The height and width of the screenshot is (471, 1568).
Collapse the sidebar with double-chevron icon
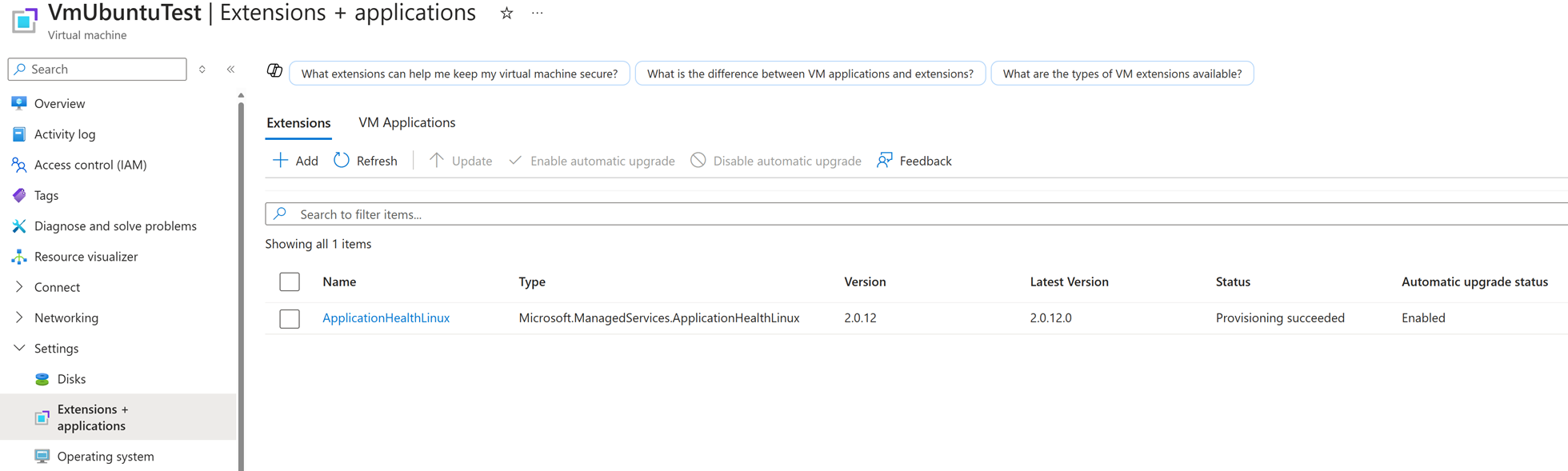click(x=230, y=70)
